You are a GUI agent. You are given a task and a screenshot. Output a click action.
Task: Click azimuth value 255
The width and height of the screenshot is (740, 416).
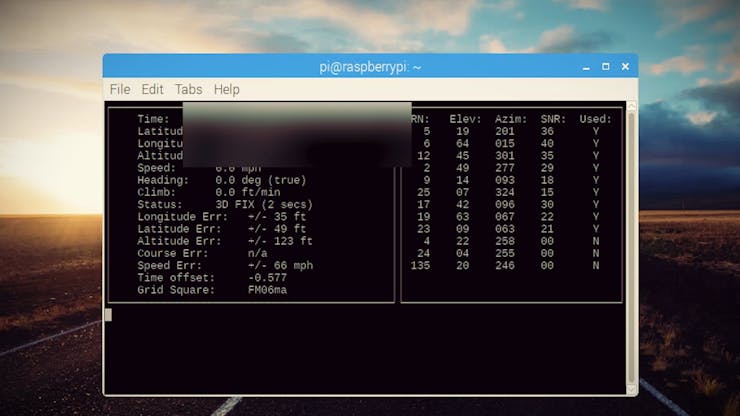pos(505,253)
